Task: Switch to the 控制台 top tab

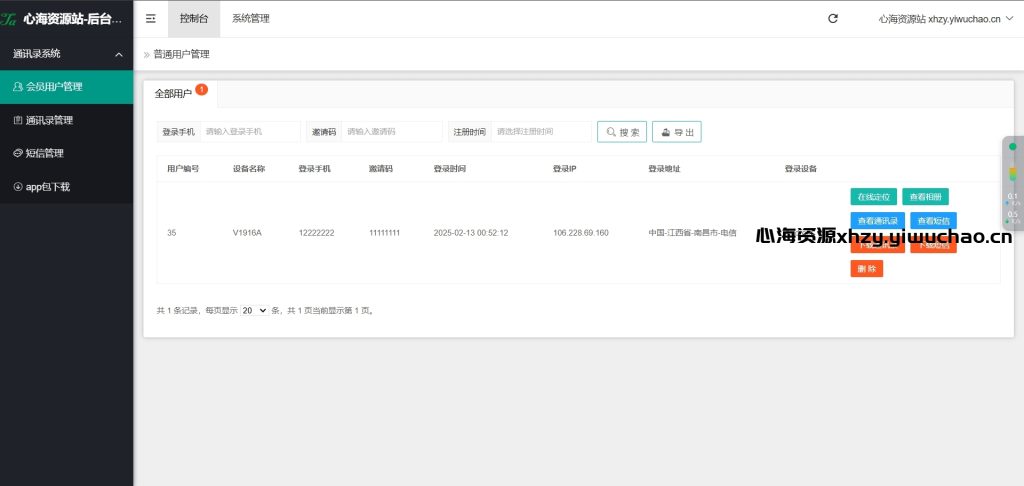Action: (194, 19)
